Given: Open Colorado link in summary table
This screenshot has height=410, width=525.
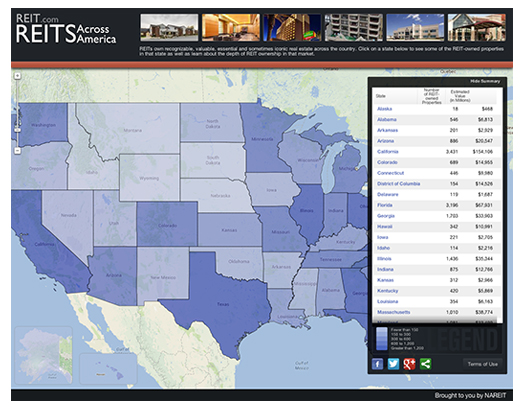Looking at the screenshot, I should tap(387, 162).
